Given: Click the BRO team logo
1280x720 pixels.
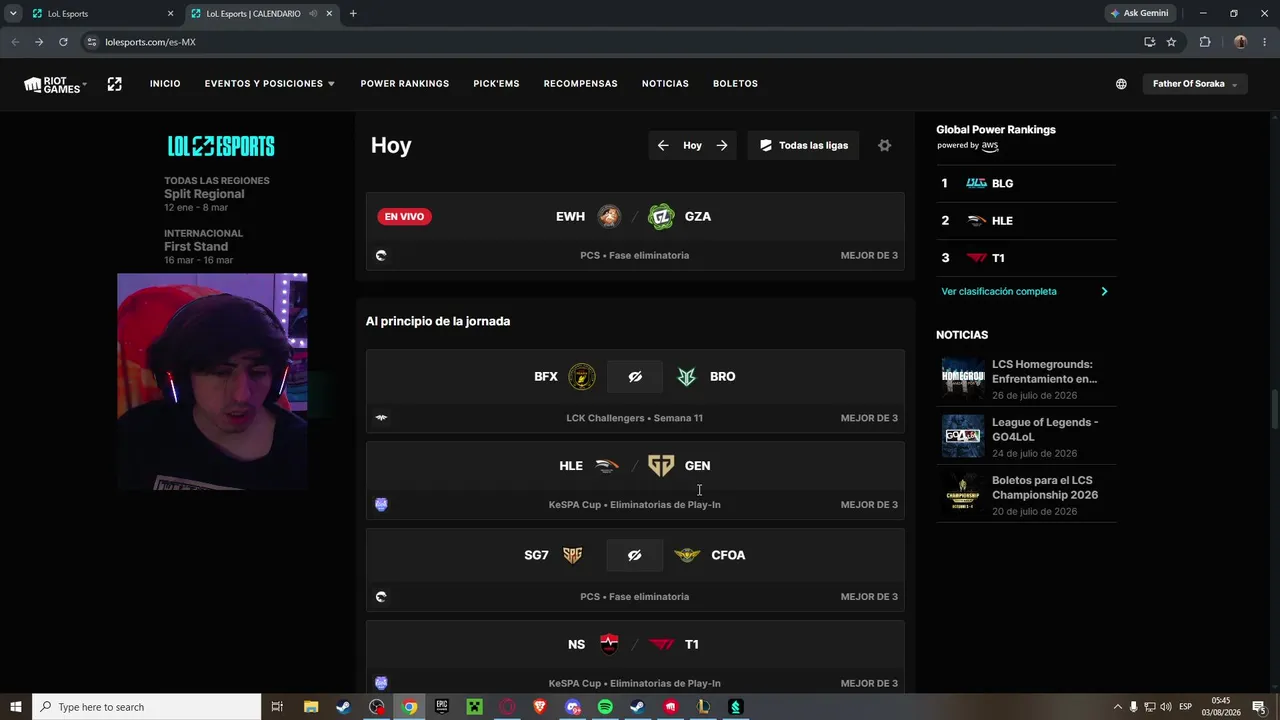Looking at the screenshot, I should [x=687, y=377].
